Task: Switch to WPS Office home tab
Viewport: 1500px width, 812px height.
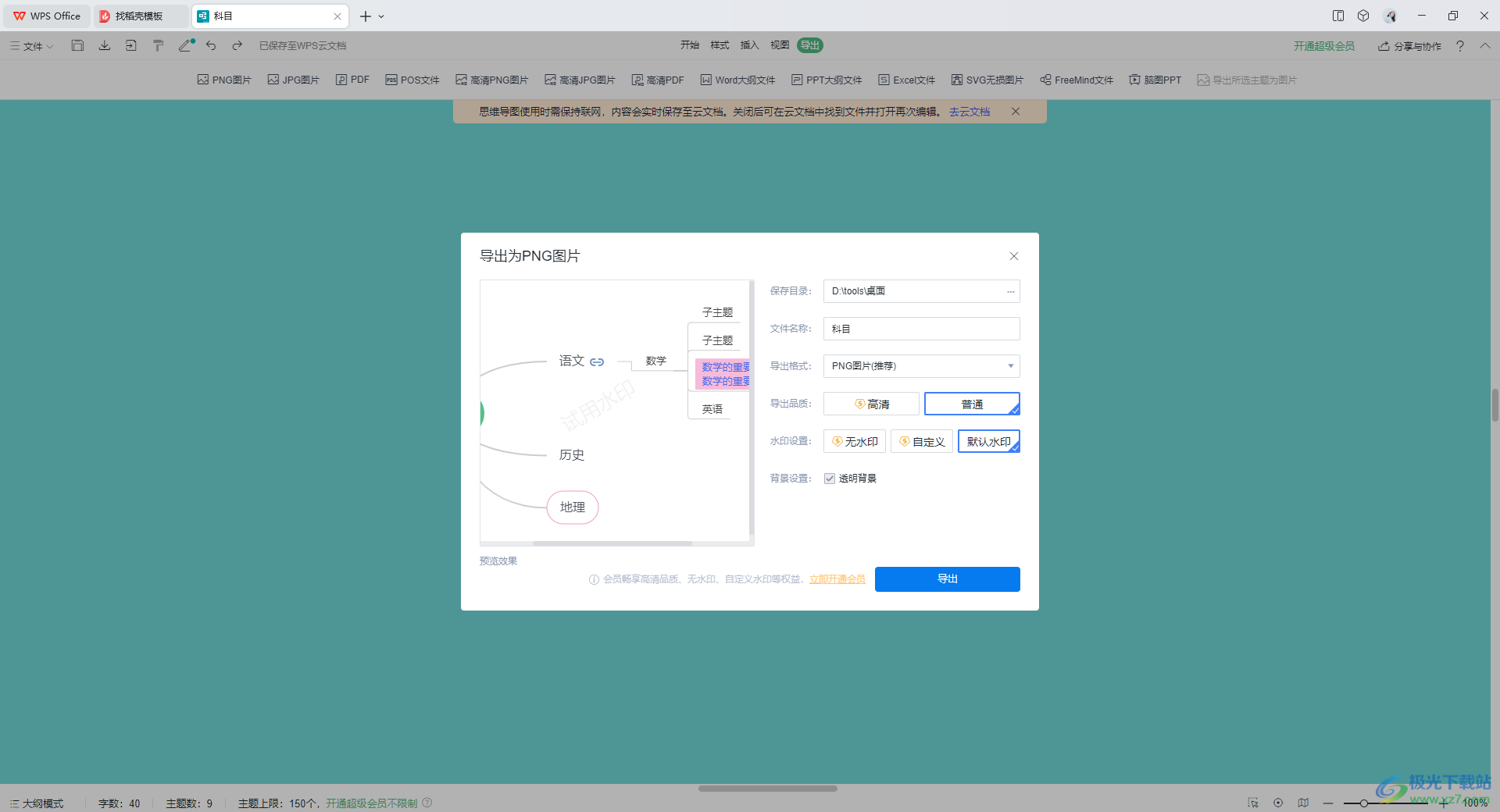Action: [47, 16]
